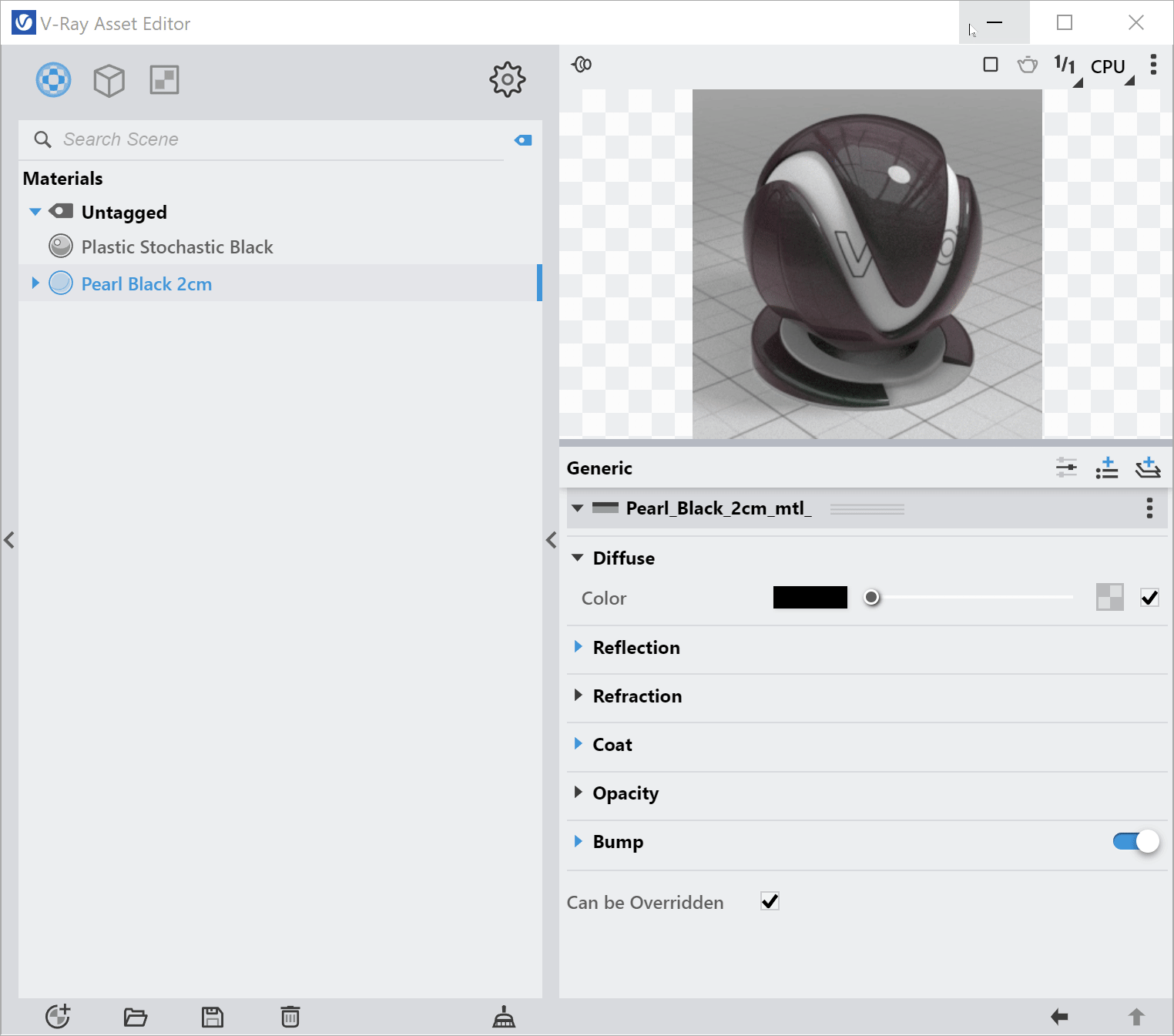
Task: Close the V-Ray Asset Editor window
Action: [x=1136, y=22]
